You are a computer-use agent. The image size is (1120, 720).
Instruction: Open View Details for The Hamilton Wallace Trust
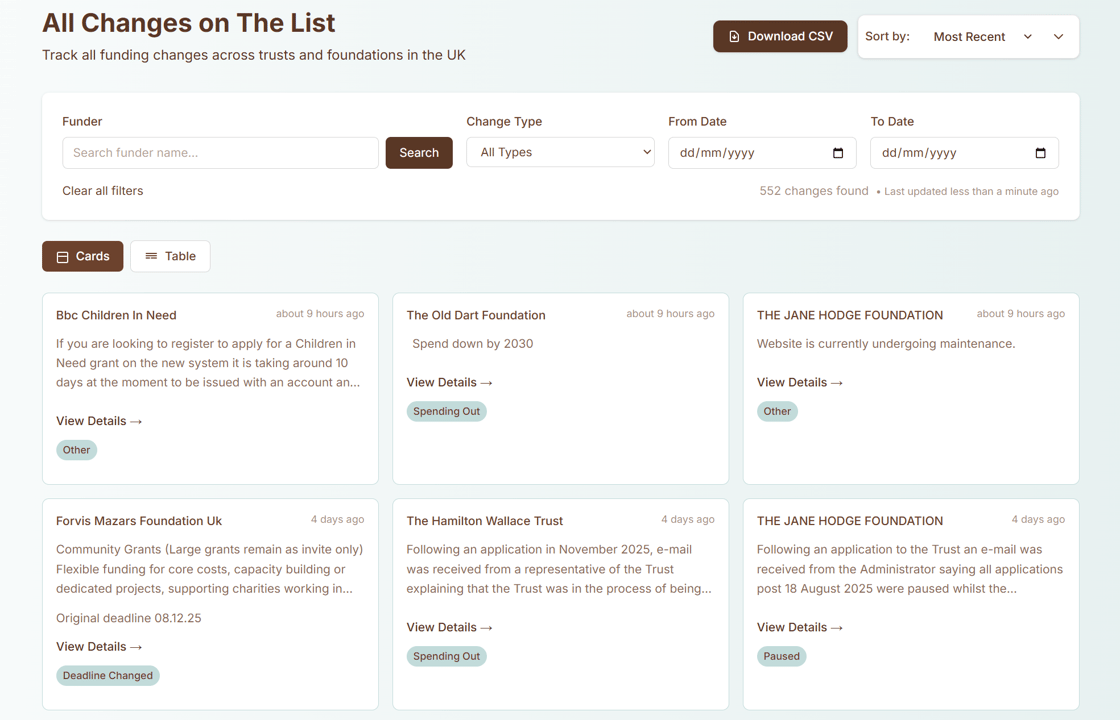click(x=449, y=628)
